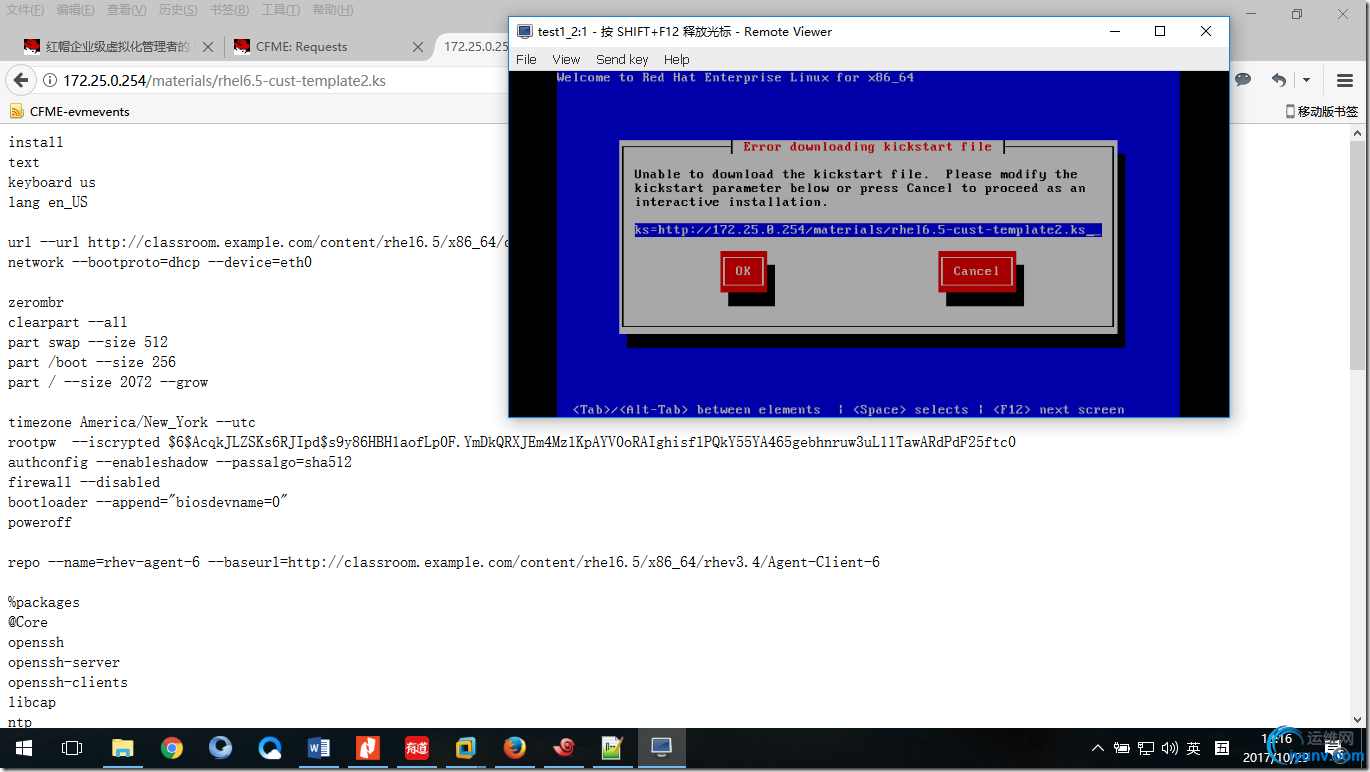1370x772 pixels.
Task: Open the View menu in Remote Viewer
Action: click(x=566, y=59)
